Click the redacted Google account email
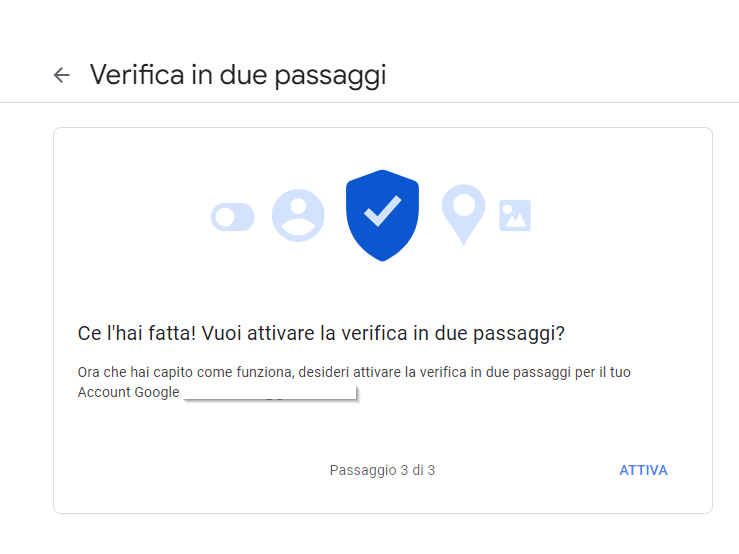The width and height of the screenshot is (739, 554). coord(271,393)
